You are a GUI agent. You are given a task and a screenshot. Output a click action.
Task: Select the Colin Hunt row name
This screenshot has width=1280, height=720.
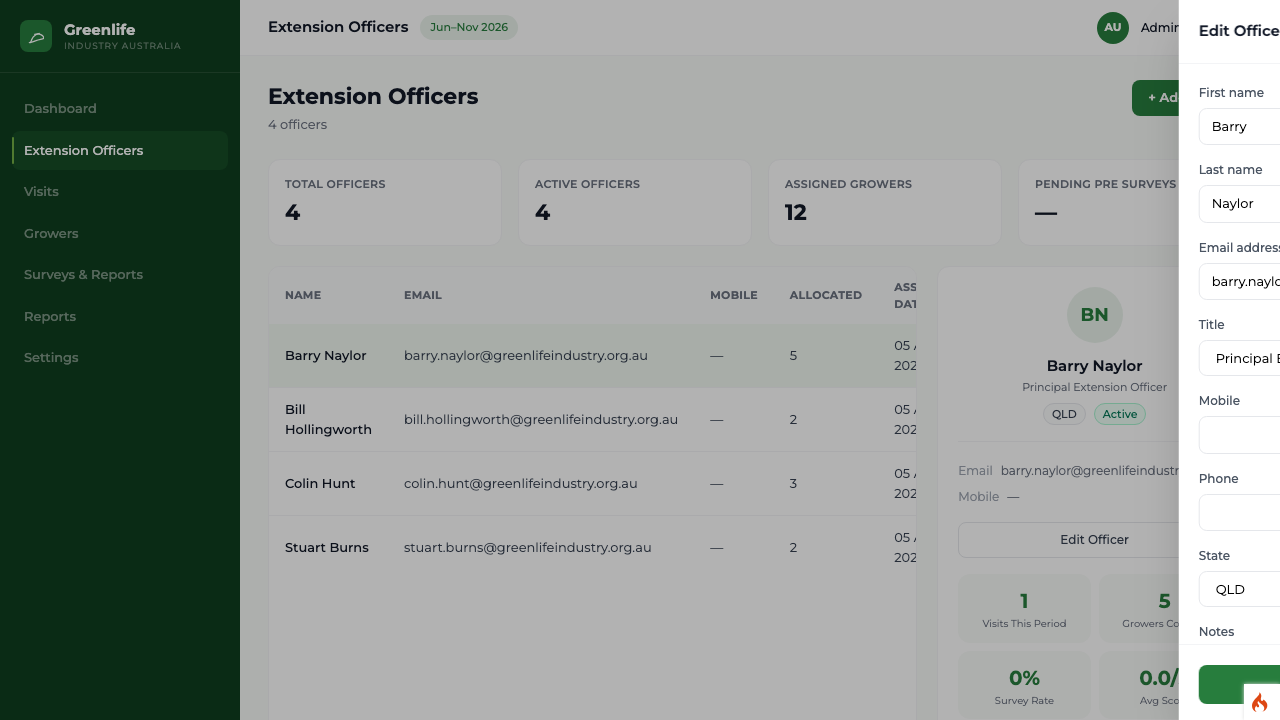[x=320, y=483]
